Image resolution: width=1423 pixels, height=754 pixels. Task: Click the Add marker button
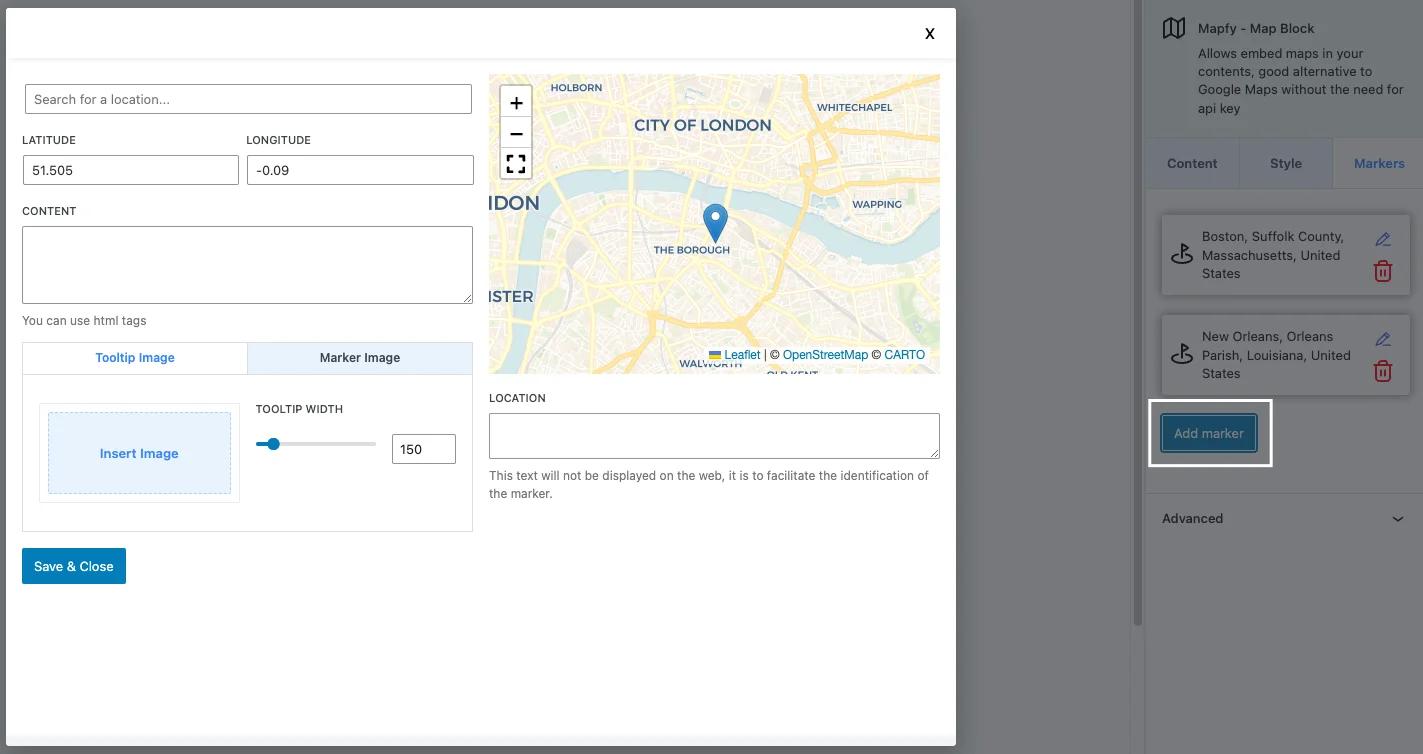pyautogui.click(x=1209, y=433)
